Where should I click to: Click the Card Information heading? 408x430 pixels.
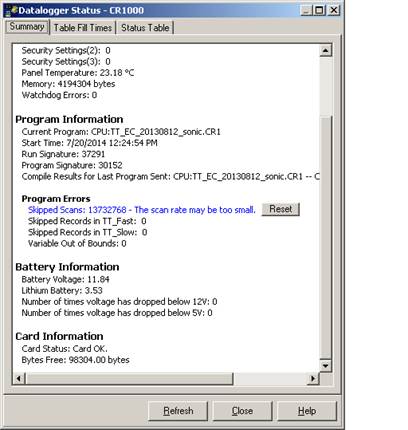59,336
